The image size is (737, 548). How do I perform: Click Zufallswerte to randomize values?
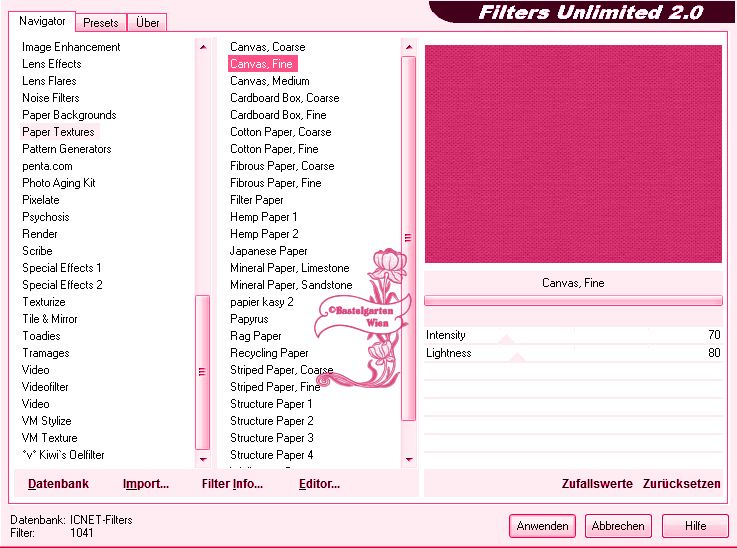pyautogui.click(x=597, y=484)
